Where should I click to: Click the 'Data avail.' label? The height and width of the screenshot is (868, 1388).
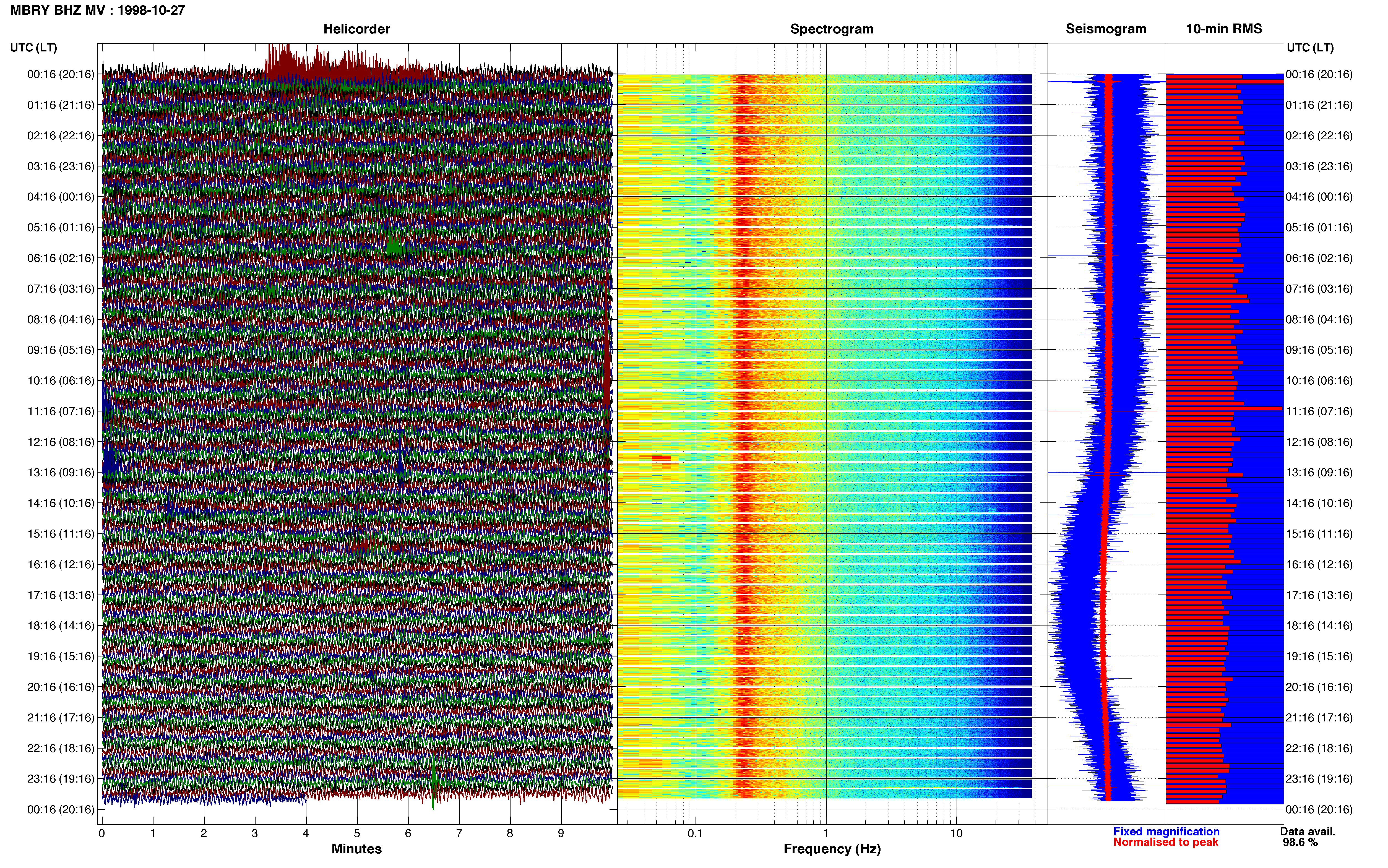(x=1308, y=831)
